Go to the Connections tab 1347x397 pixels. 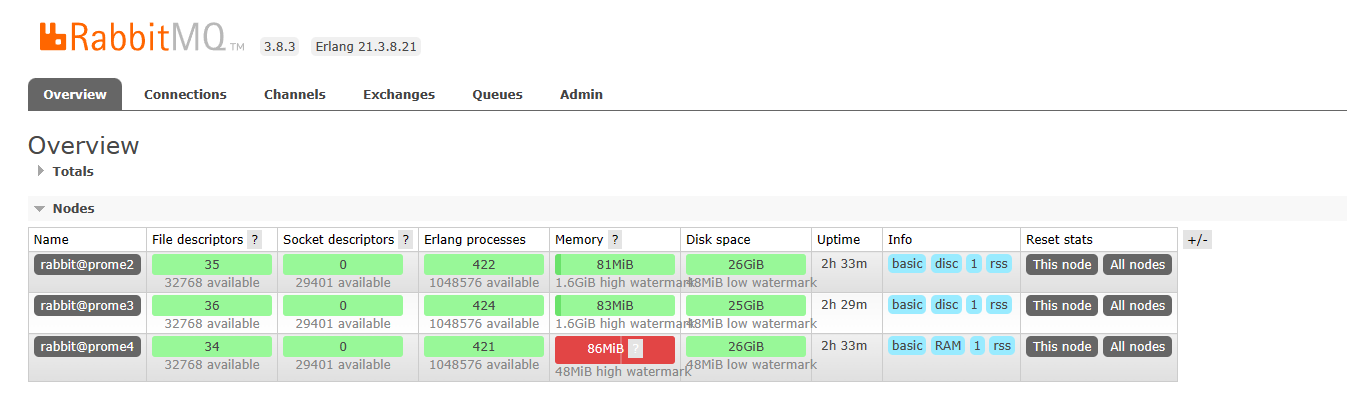click(185, 94)
